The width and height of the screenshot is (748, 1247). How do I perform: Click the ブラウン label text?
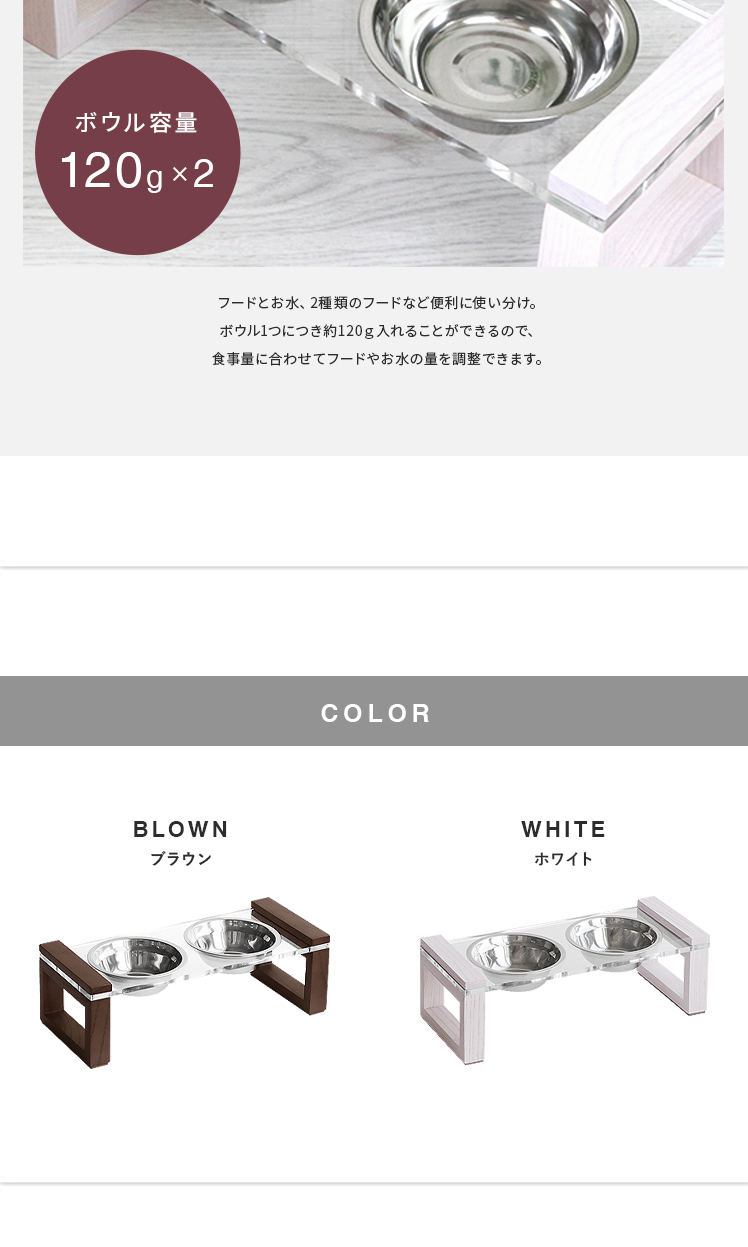tap(181, 859)
